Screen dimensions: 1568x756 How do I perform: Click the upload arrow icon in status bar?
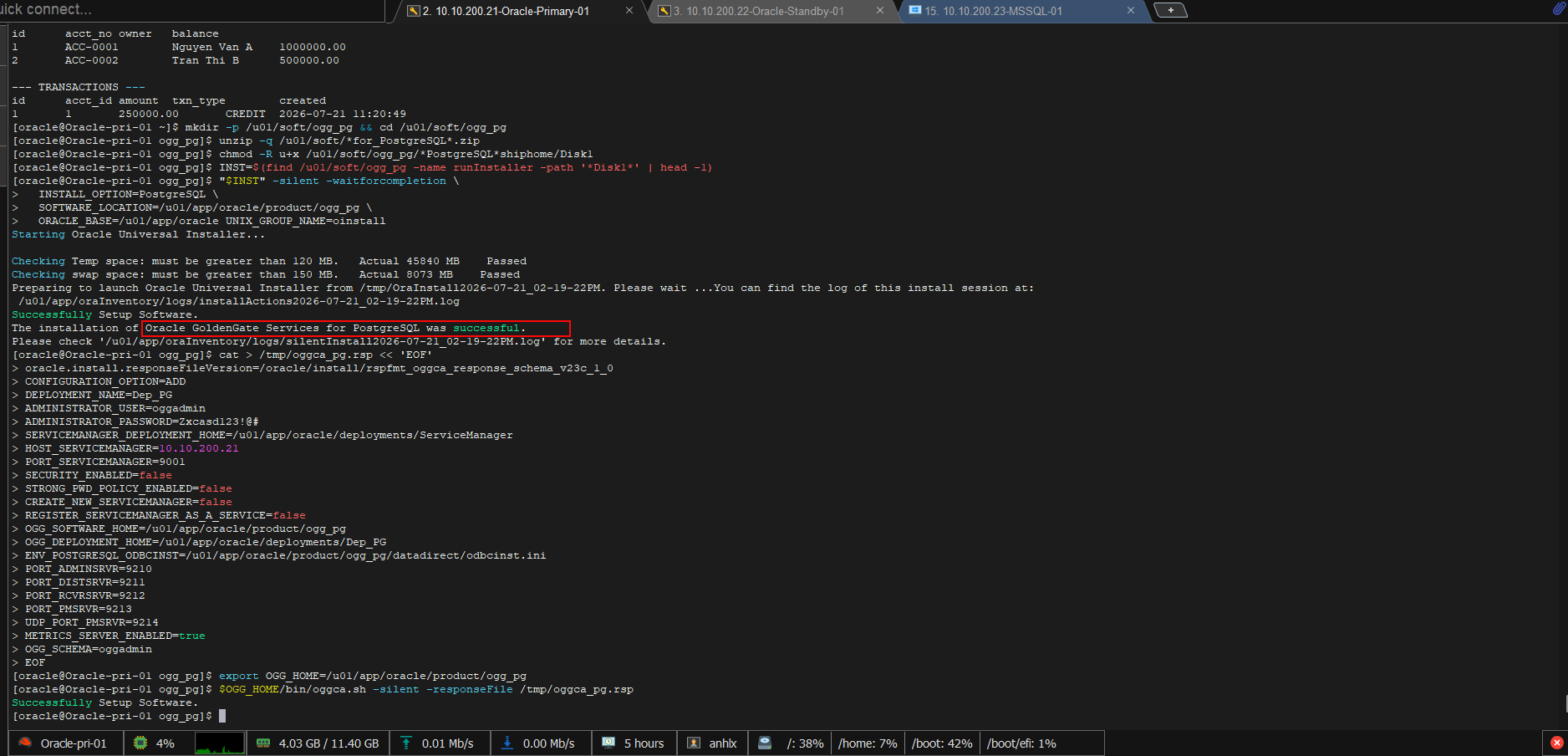pyautogui.click(x=406, y=743)
